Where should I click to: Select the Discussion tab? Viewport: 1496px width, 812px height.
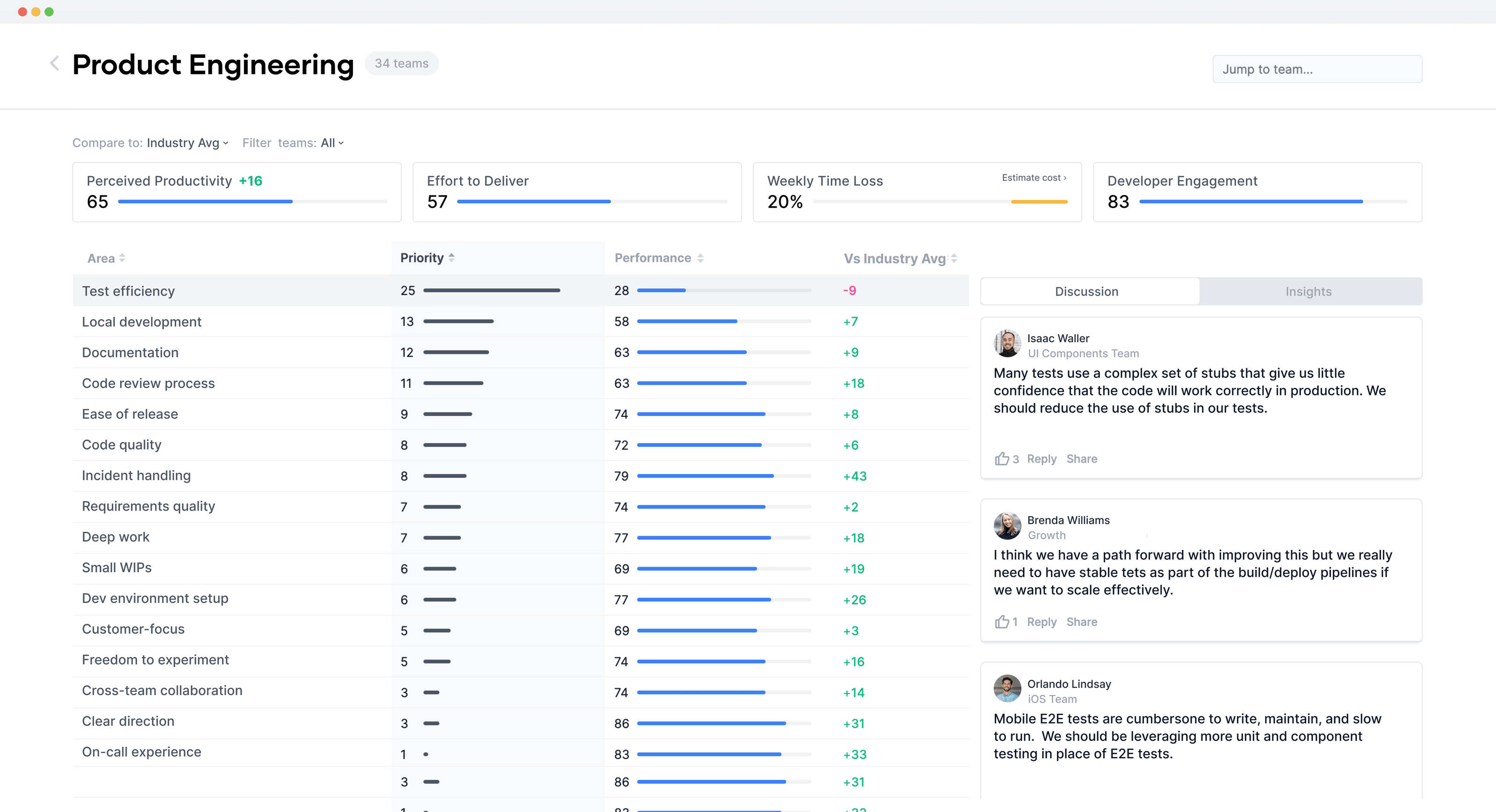click(1087, 291)
